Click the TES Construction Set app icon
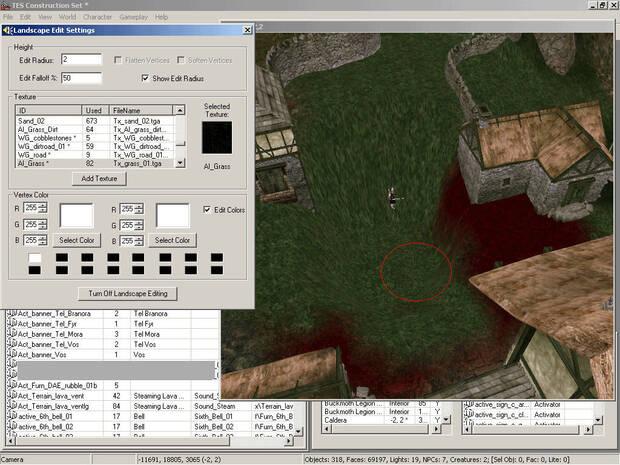 pos(6,5)
